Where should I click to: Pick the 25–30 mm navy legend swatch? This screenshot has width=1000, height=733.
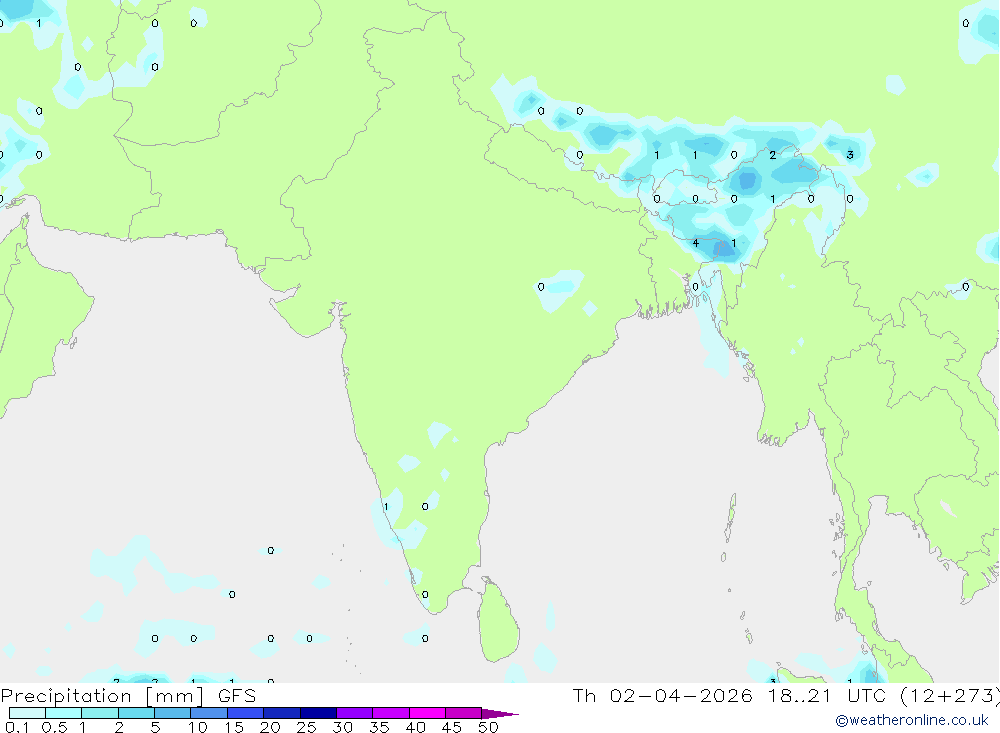pos(318,713)
